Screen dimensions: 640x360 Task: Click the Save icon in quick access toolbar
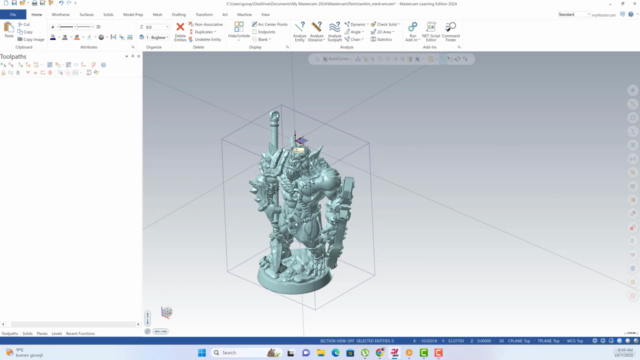pyautogui.click(x=14, y=3)
